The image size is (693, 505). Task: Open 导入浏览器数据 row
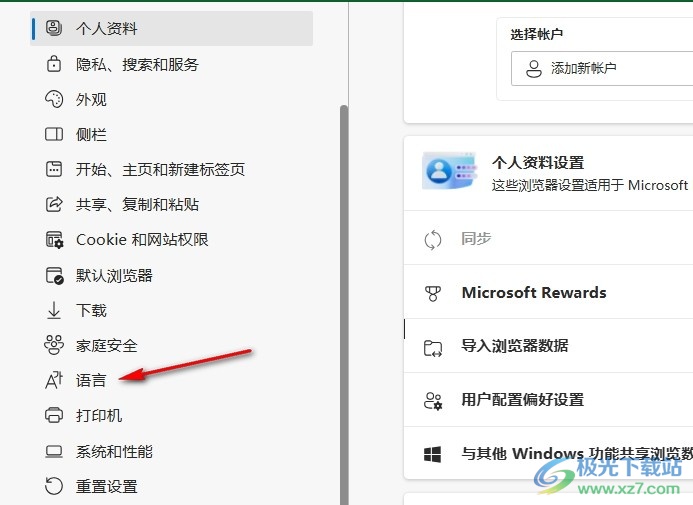[x=548, y=346]
